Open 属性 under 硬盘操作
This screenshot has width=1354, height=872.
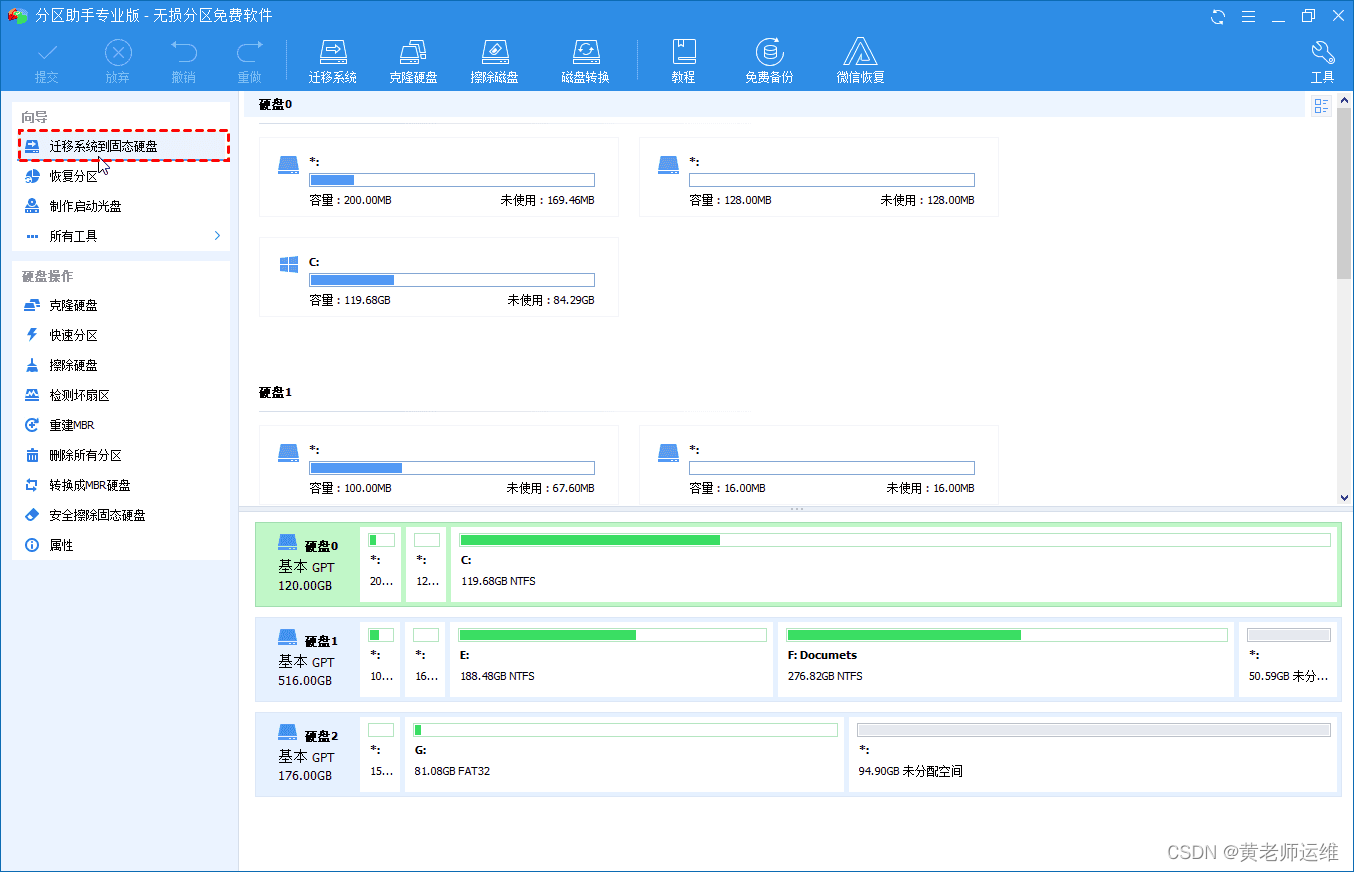click(x=121, y=545)
